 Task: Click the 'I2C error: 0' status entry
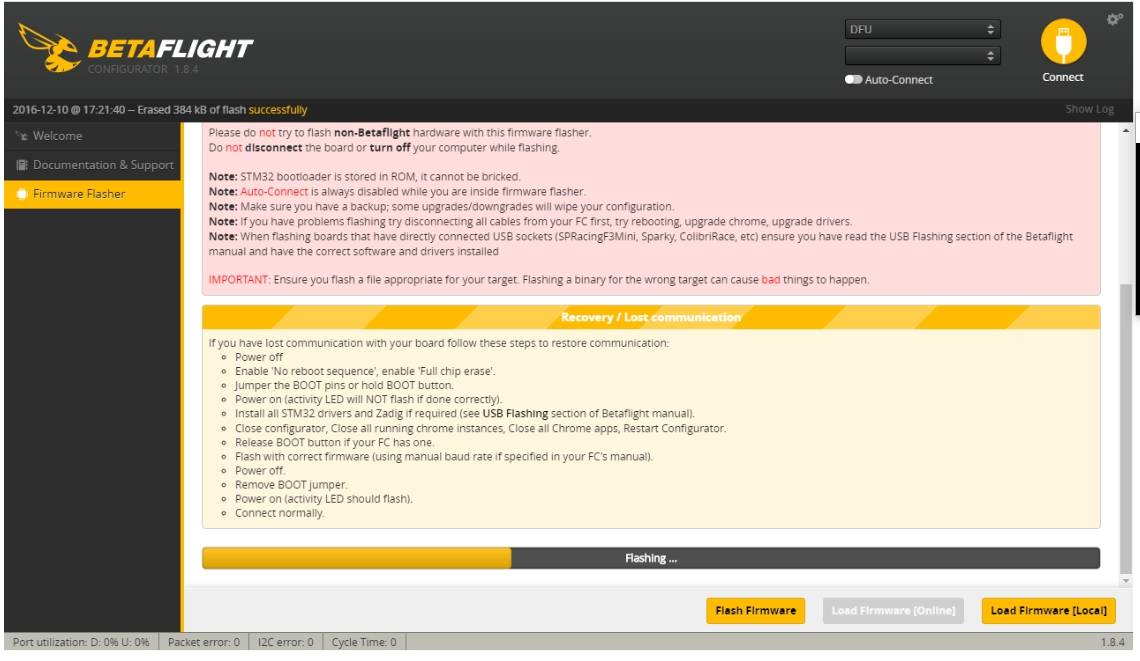click(286, 642)
